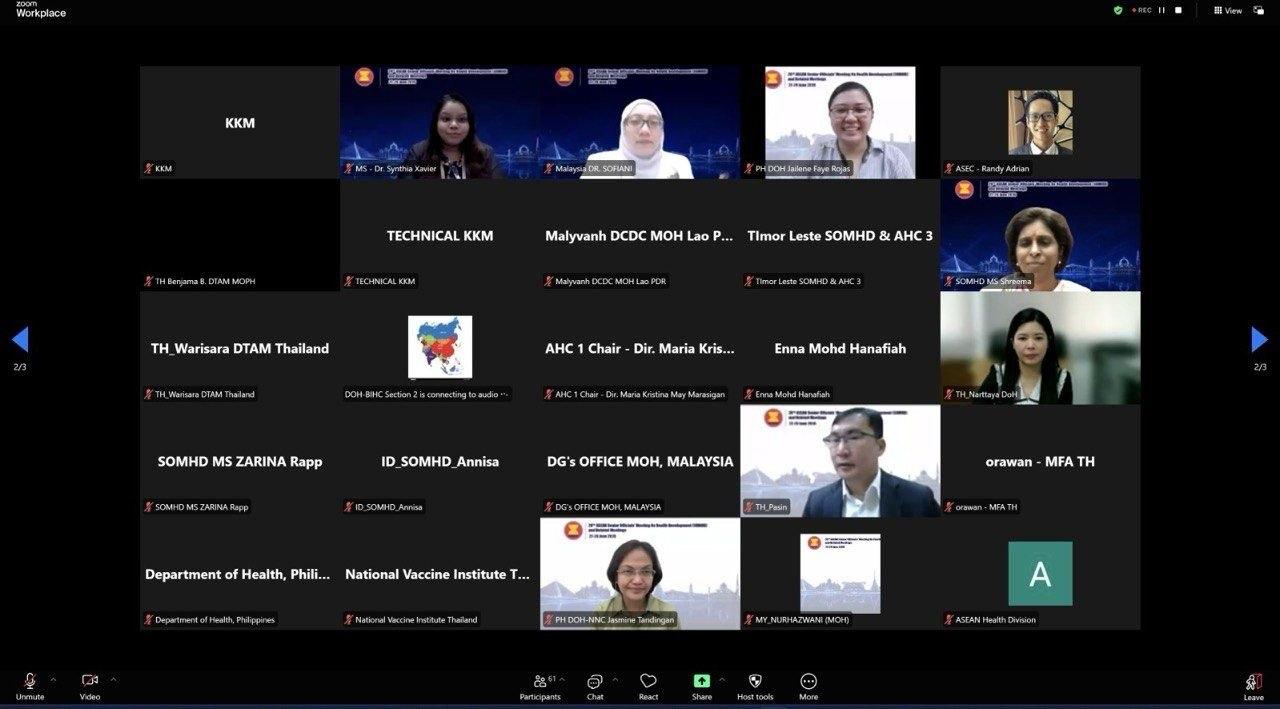
Task: Select TH_Narttaya DoH video tile
Action: click(1040, 348)
